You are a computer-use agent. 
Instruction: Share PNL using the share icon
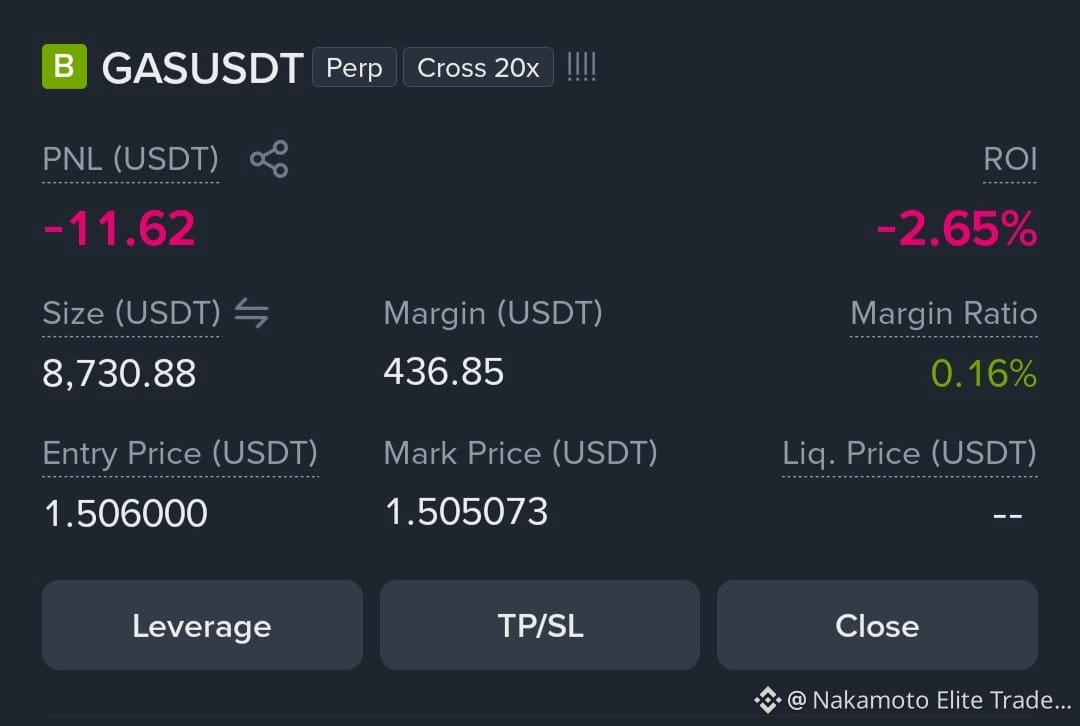click(x=269, y=159)
